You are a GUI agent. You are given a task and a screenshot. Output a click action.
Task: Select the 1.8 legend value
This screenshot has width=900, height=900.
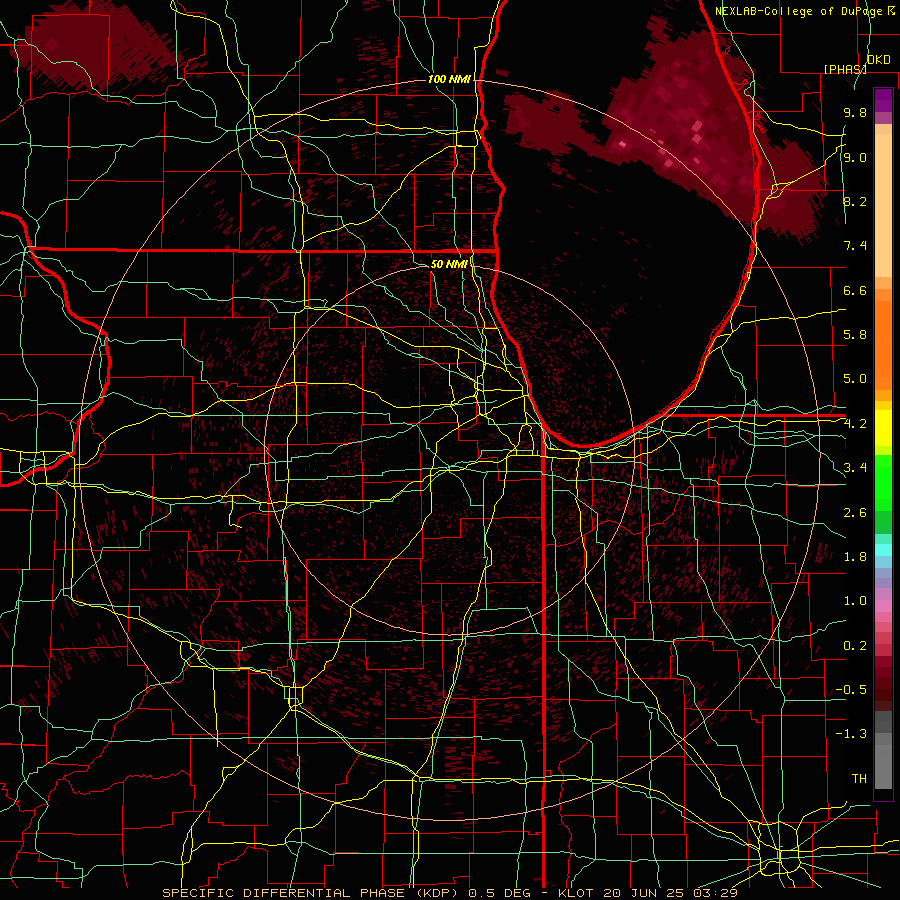tap(855, 557)
